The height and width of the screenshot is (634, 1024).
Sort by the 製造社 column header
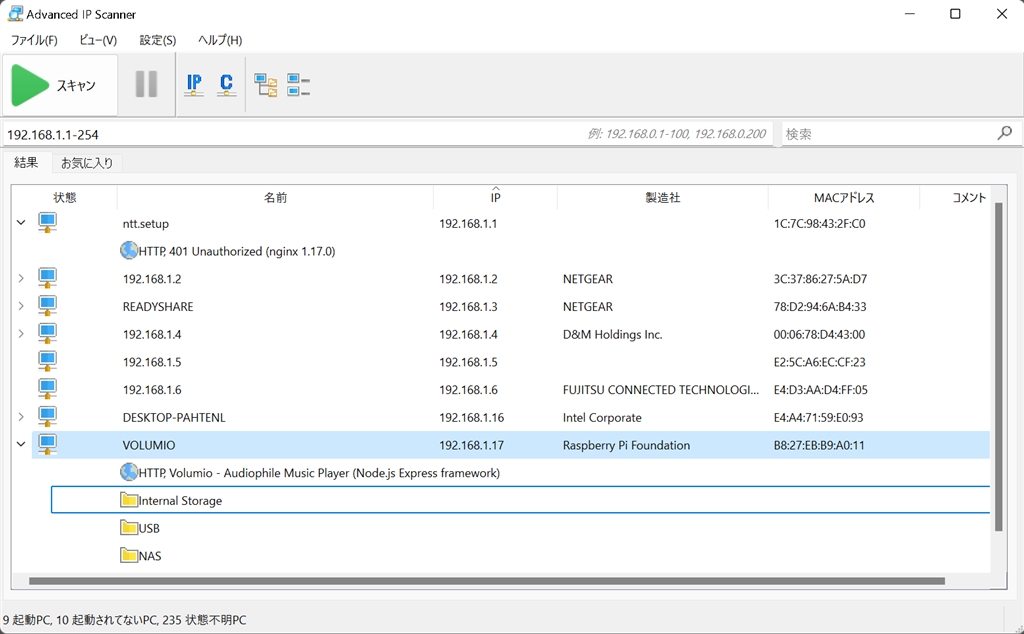(662, 198)
